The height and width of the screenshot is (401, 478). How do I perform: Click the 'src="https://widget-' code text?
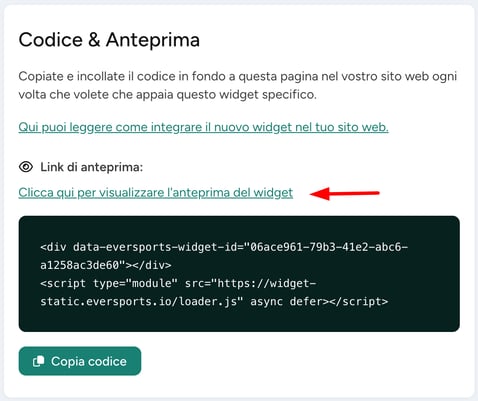pyautogui.click(x=250, y=283)
